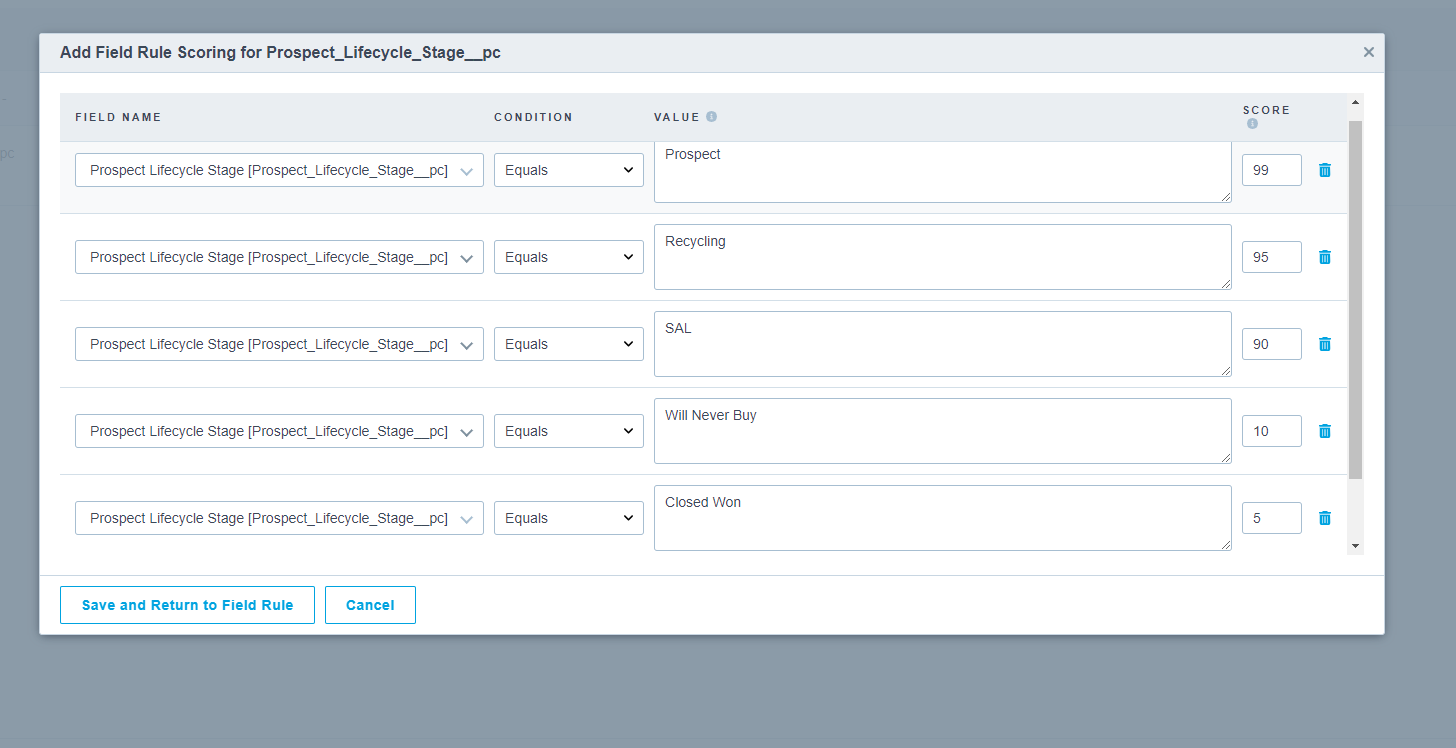Remove the SAL rule using trash icon
This screenshot has width=1456, height=748.
(x=1325, y=344)
